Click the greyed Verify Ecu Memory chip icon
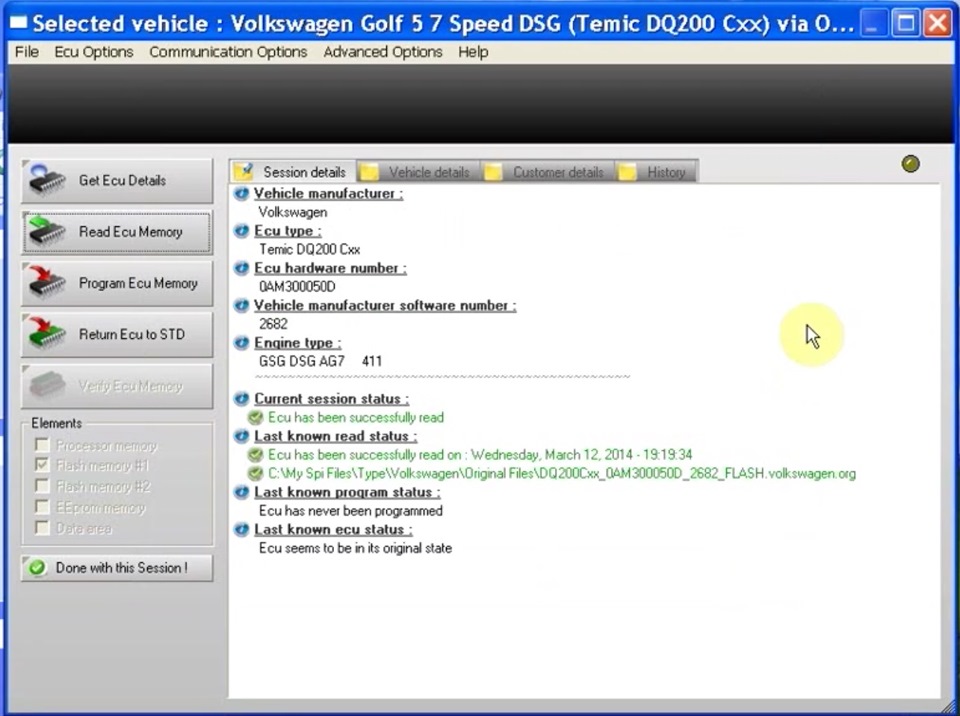Image resolution: width=960 pixels, height=716 pixels. (47, 385)
